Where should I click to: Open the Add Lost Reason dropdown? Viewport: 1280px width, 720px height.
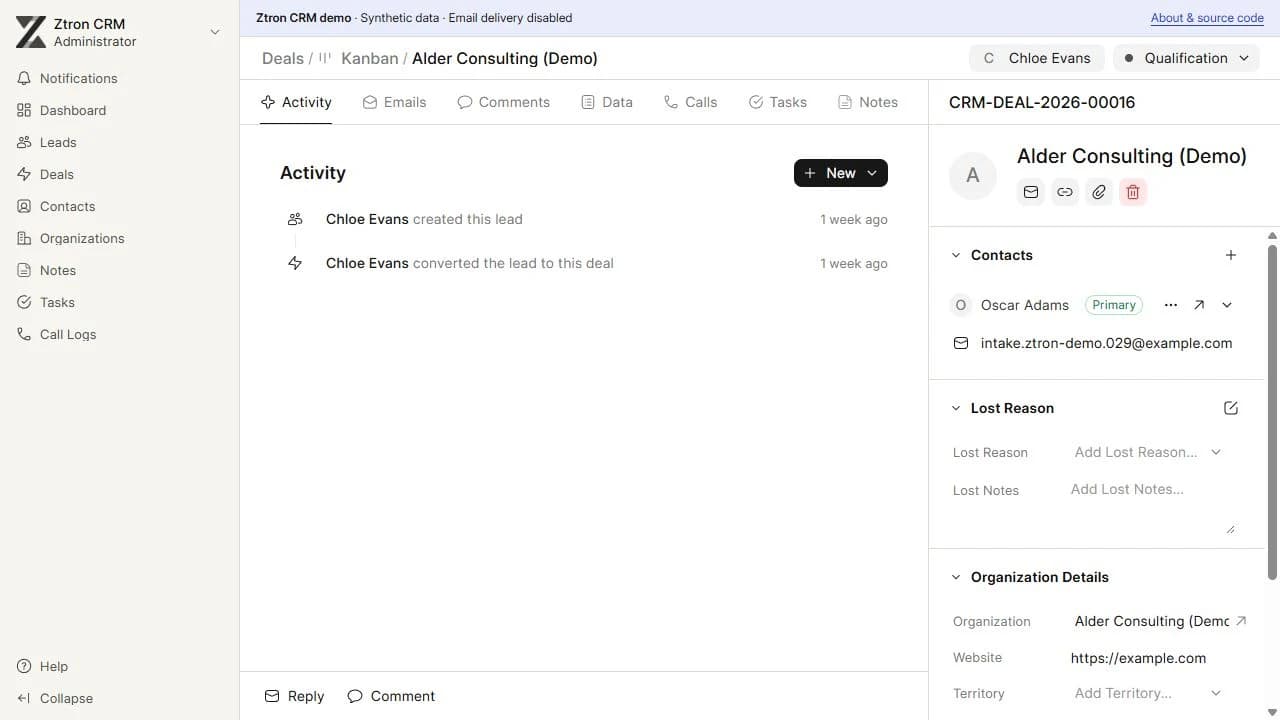1148,452
